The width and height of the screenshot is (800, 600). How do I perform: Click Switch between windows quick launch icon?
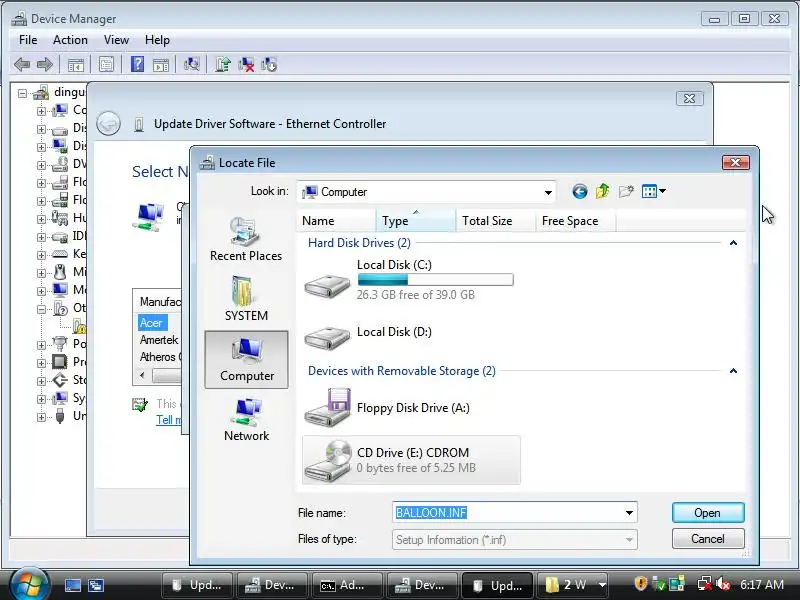tap(96, 585)
